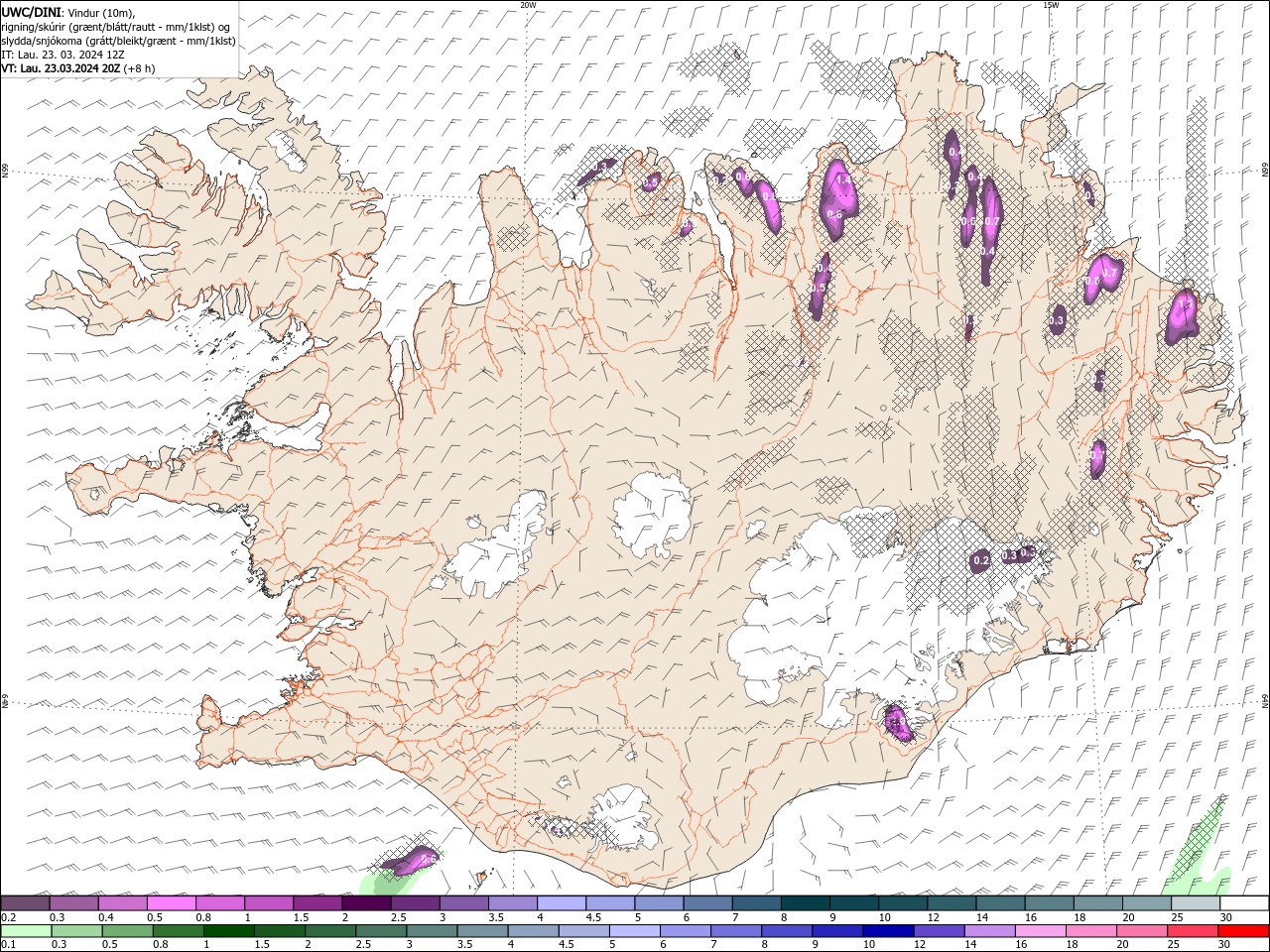Click the 'rigning/skúrir (grænt/blátt/rautt' legend description line

[116, 27]
